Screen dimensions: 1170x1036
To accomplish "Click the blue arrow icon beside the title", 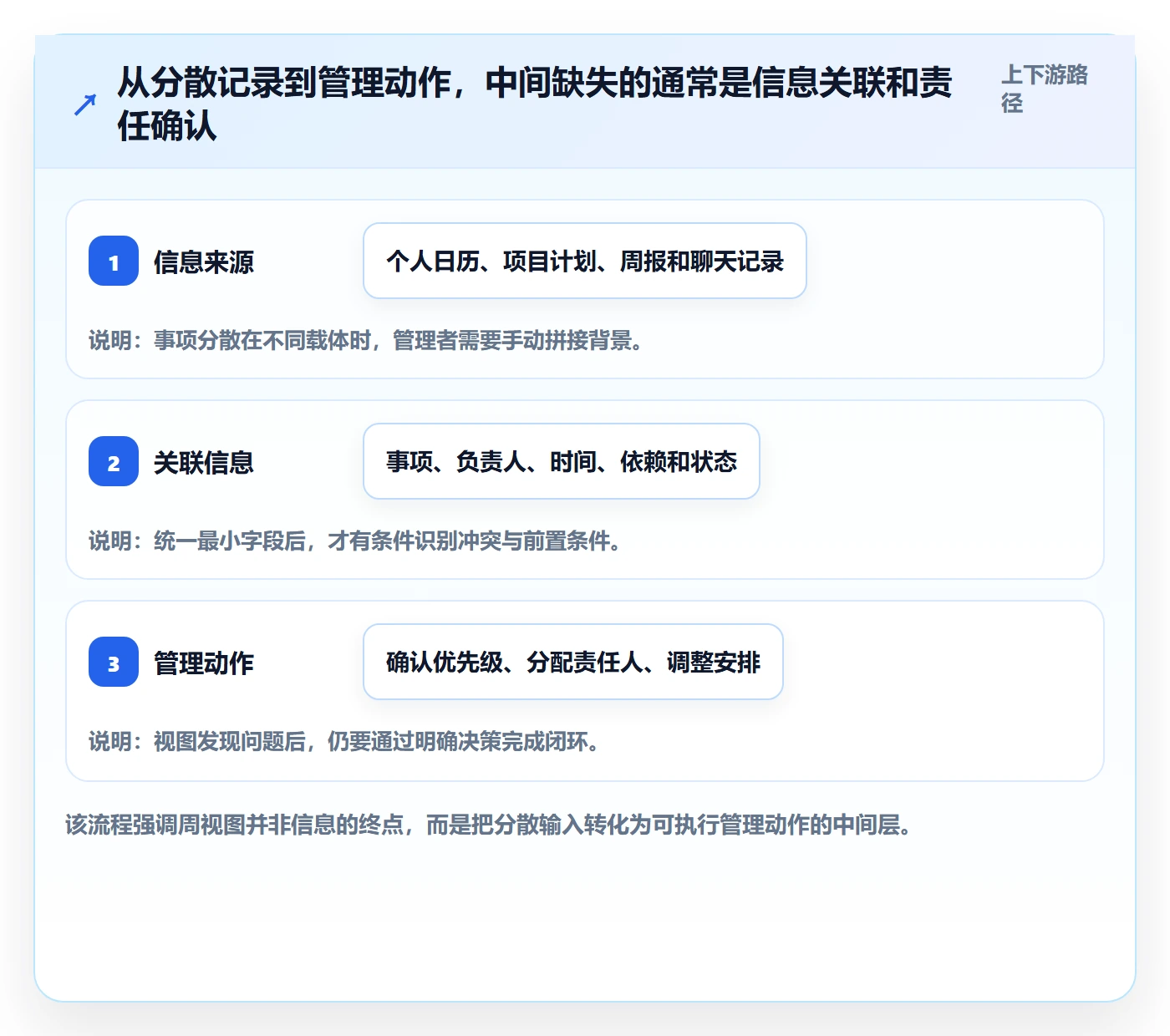I will click(85, 104).
